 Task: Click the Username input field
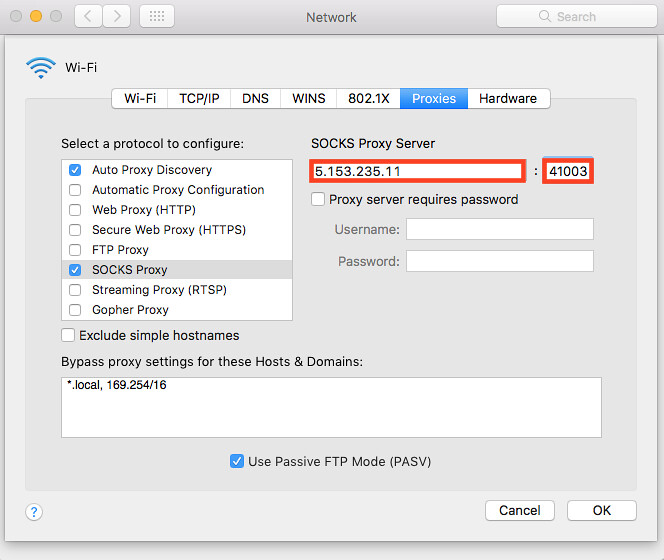(x=500, y=229)
